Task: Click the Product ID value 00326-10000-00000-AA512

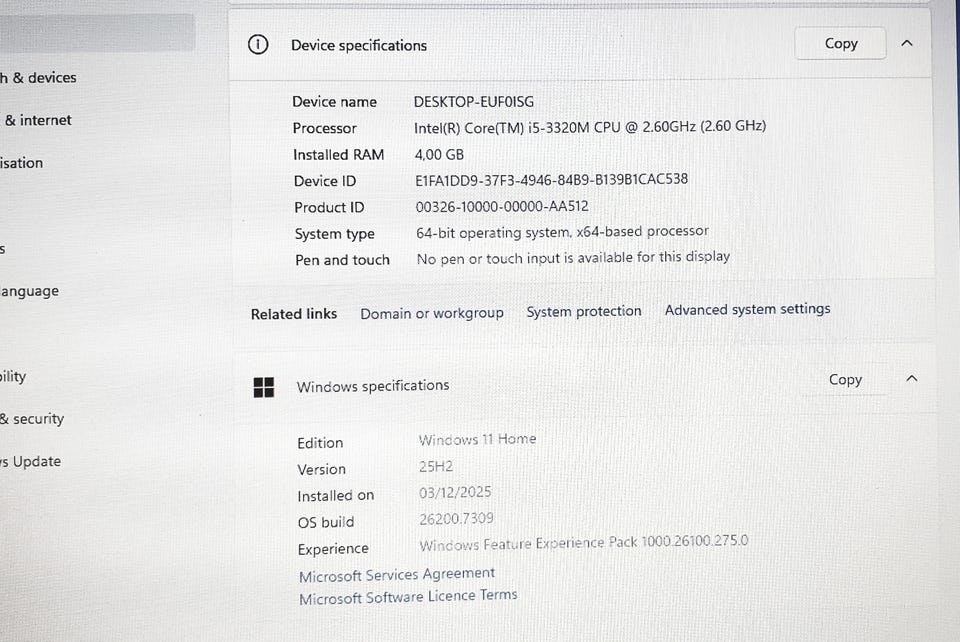Action: (502, 206)
